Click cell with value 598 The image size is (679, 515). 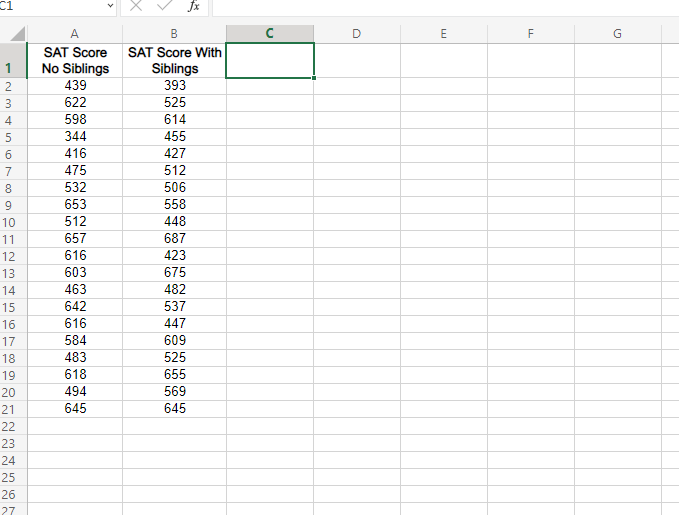(x=75, y=120)
